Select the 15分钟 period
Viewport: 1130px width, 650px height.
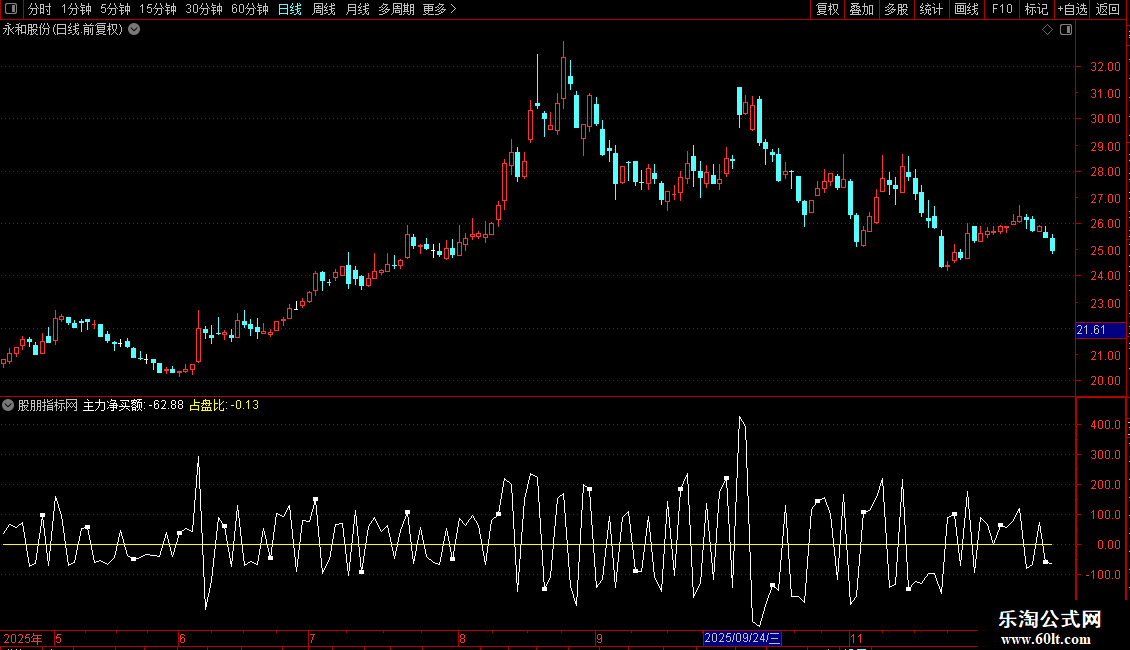click(x=157, y=9)
